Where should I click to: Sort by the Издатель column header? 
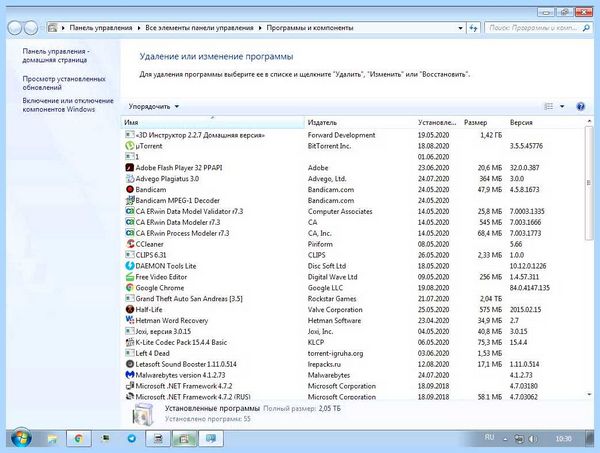pyautogui.click(x=360, y=122)
